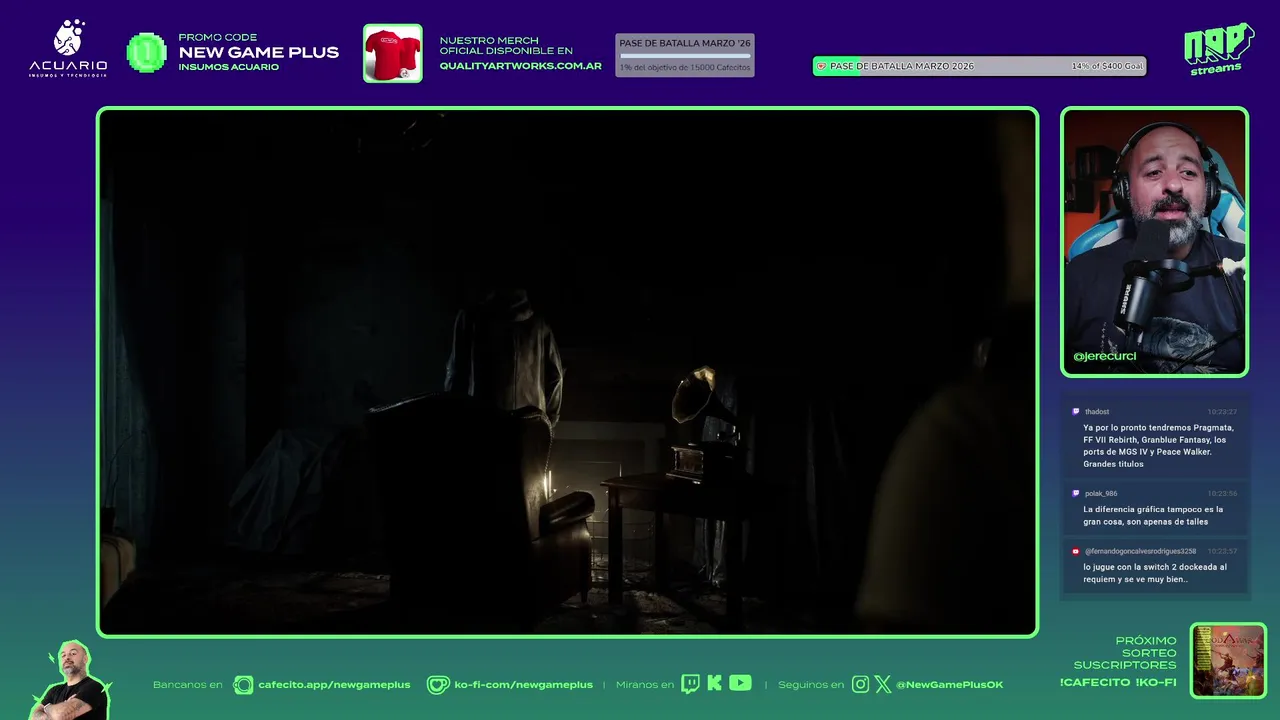
Task: Click the username polak_986 in chat
Action: coord(1101,493)
